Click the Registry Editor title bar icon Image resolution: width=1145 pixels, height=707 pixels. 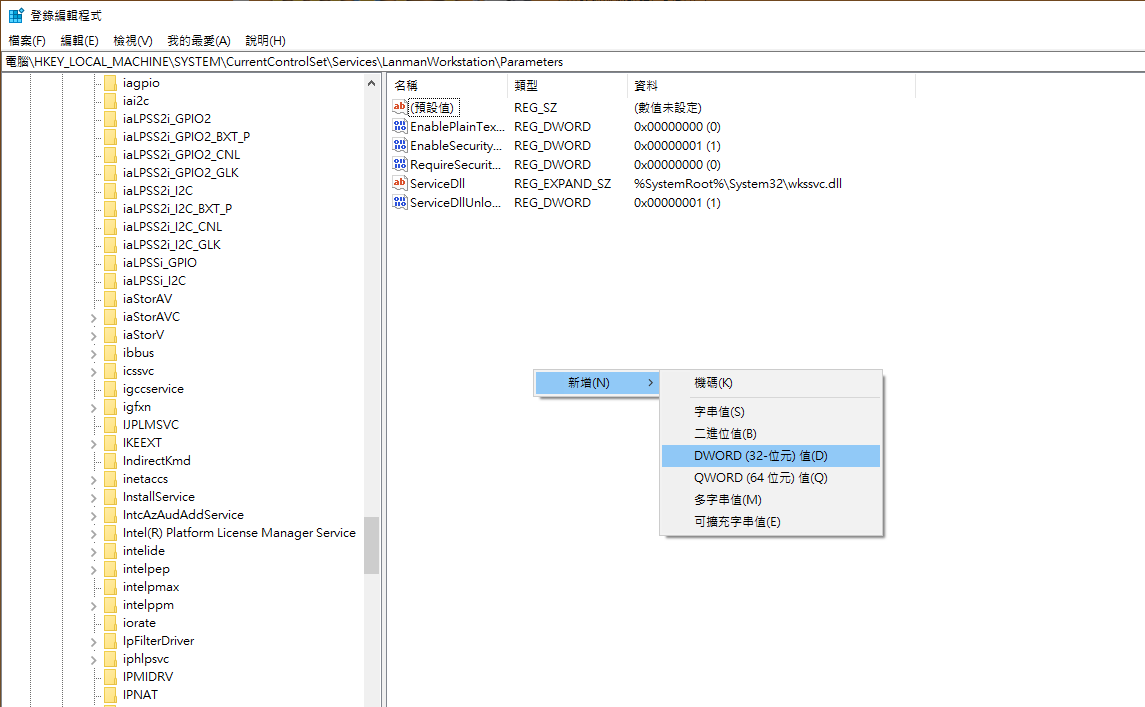(16, 16)
